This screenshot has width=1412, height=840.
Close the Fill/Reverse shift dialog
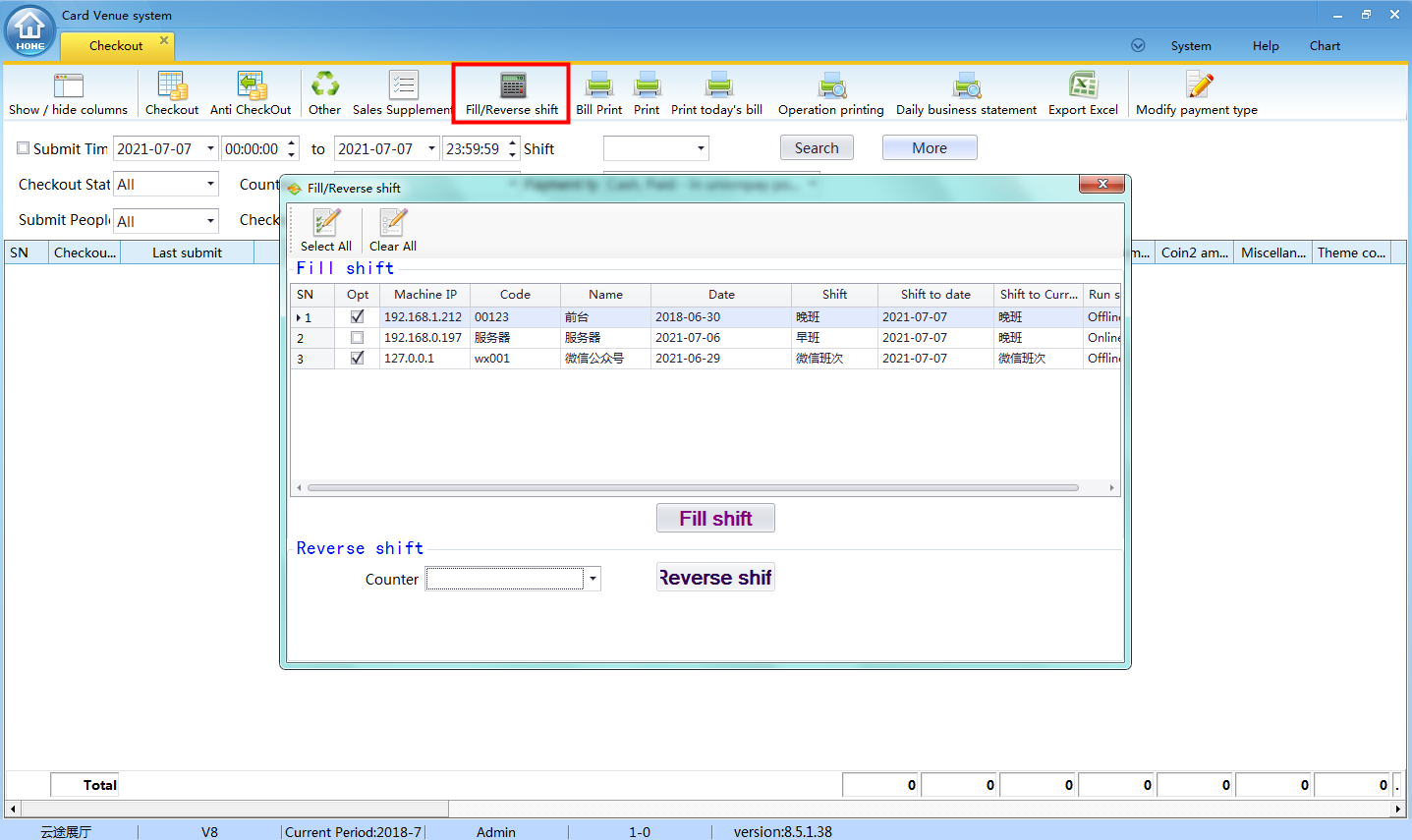pyautogui.click(x=1102, y=184)
